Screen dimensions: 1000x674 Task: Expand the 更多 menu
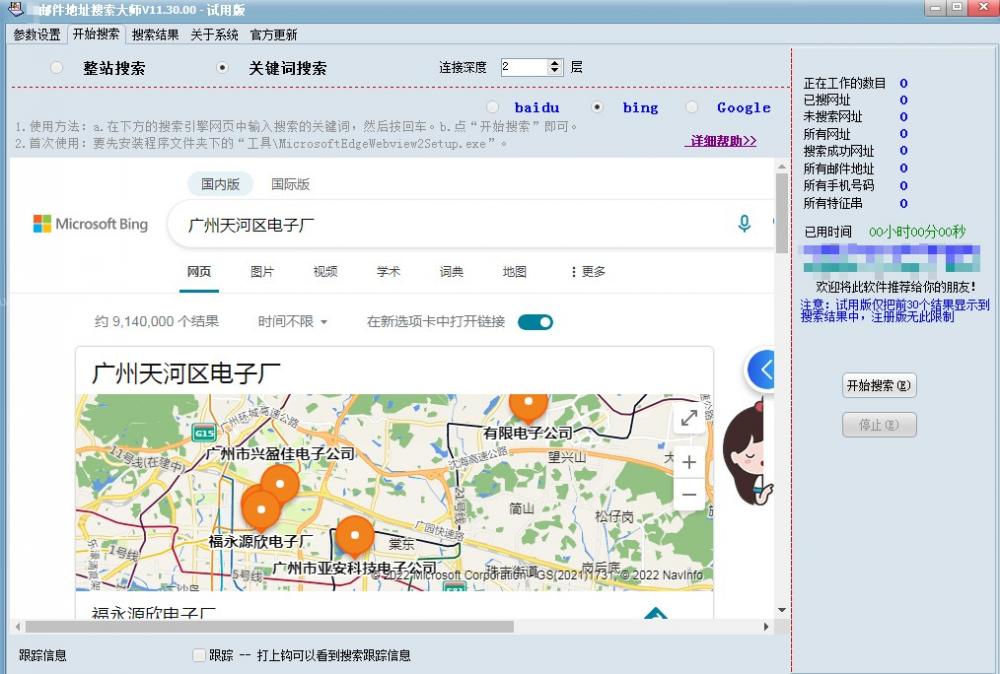(x=587, y=272)
